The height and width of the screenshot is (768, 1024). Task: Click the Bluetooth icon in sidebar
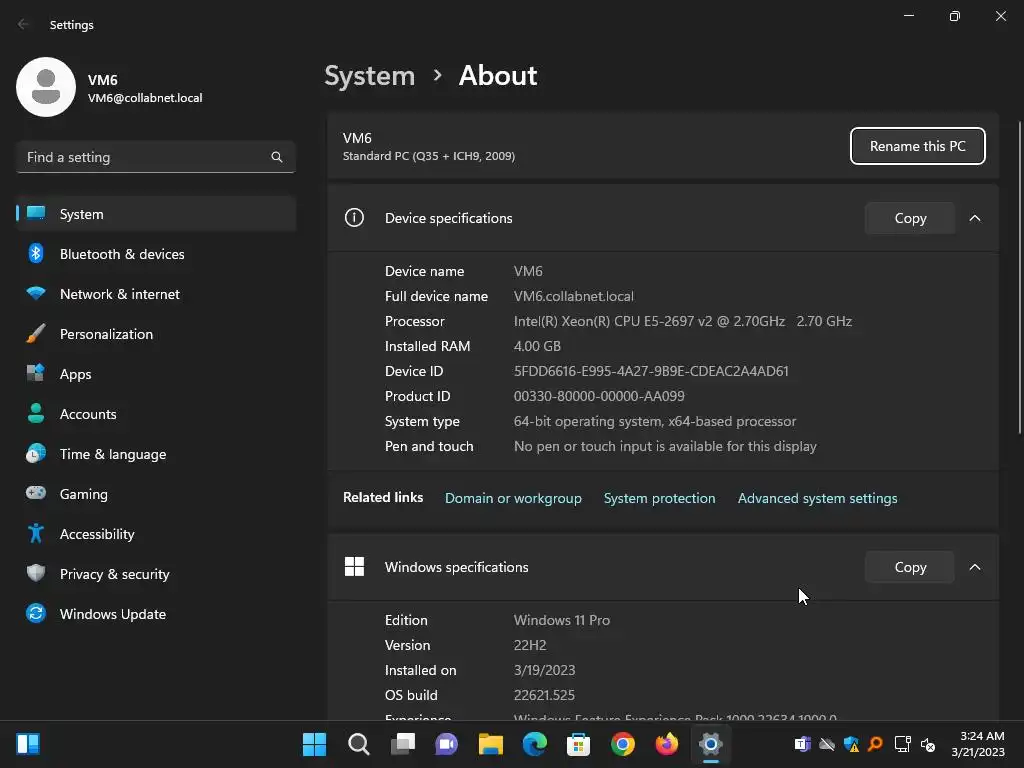click(36, 253)
